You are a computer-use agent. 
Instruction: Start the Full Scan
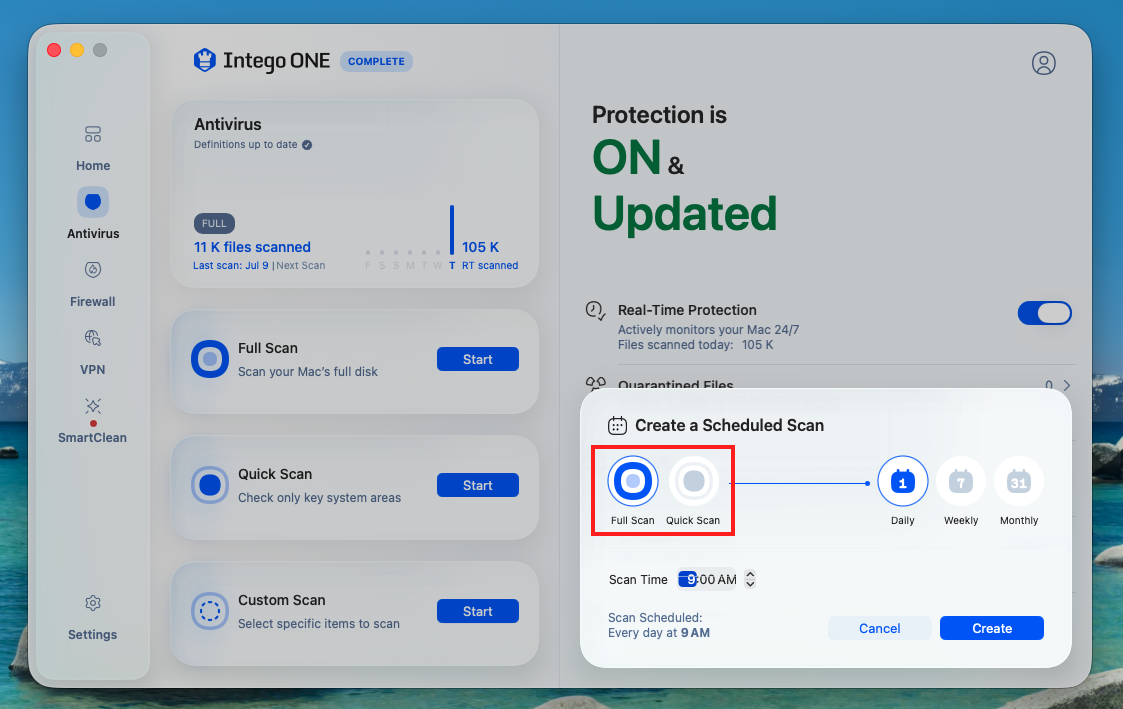[x=478, y=359]
